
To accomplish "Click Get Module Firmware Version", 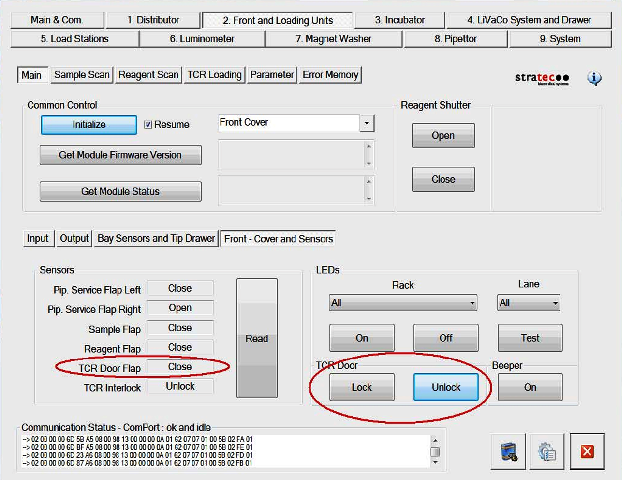I will pyautogui.click(x=120, y=155).
